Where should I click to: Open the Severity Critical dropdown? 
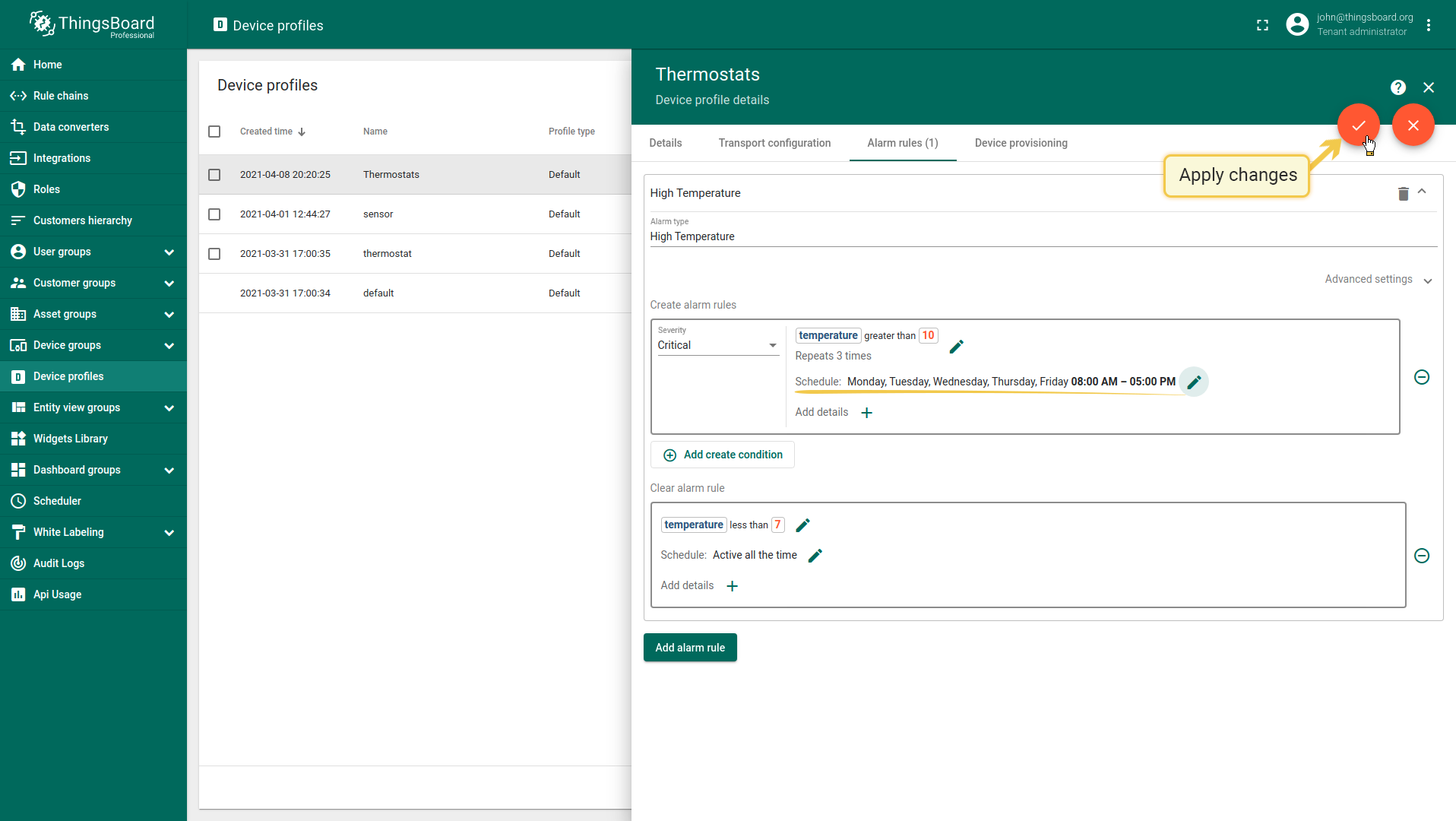click(718, 345)
